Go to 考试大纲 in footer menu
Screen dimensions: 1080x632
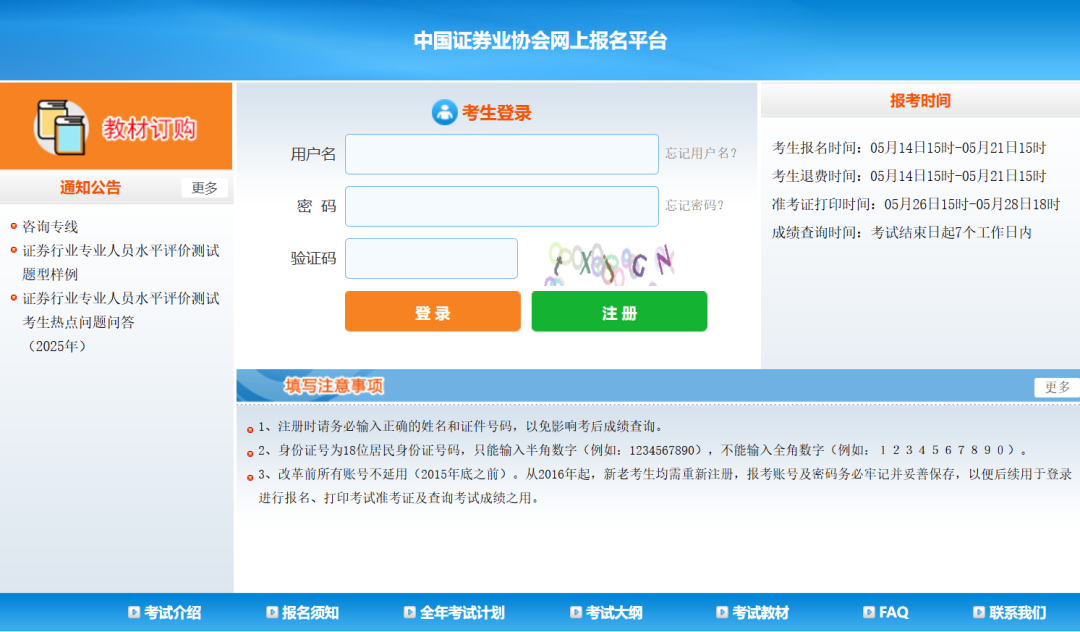click(x=614, y=612)
